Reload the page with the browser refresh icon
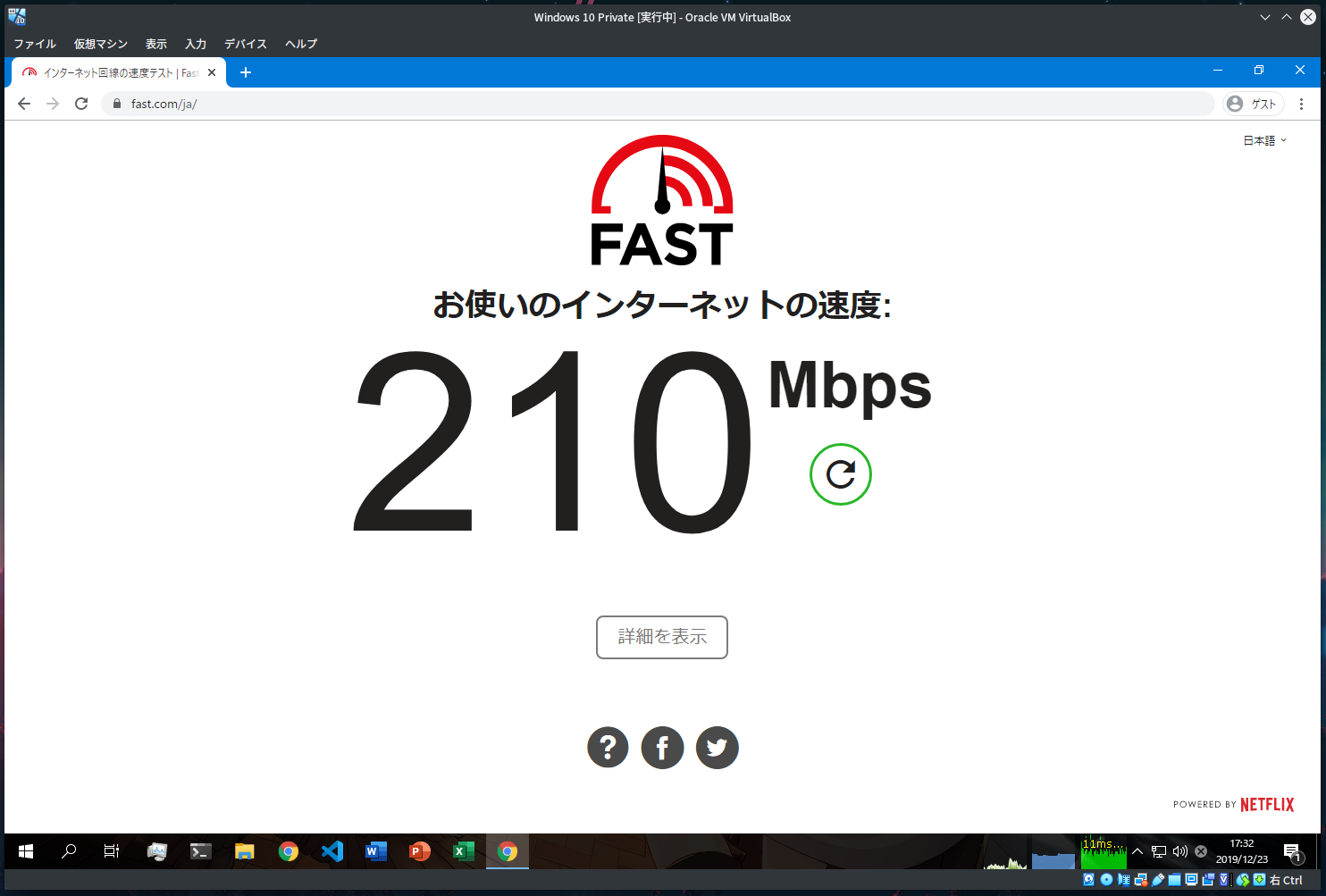The image size is (1326, 896). pyautogui.click(x=81, y=104)
